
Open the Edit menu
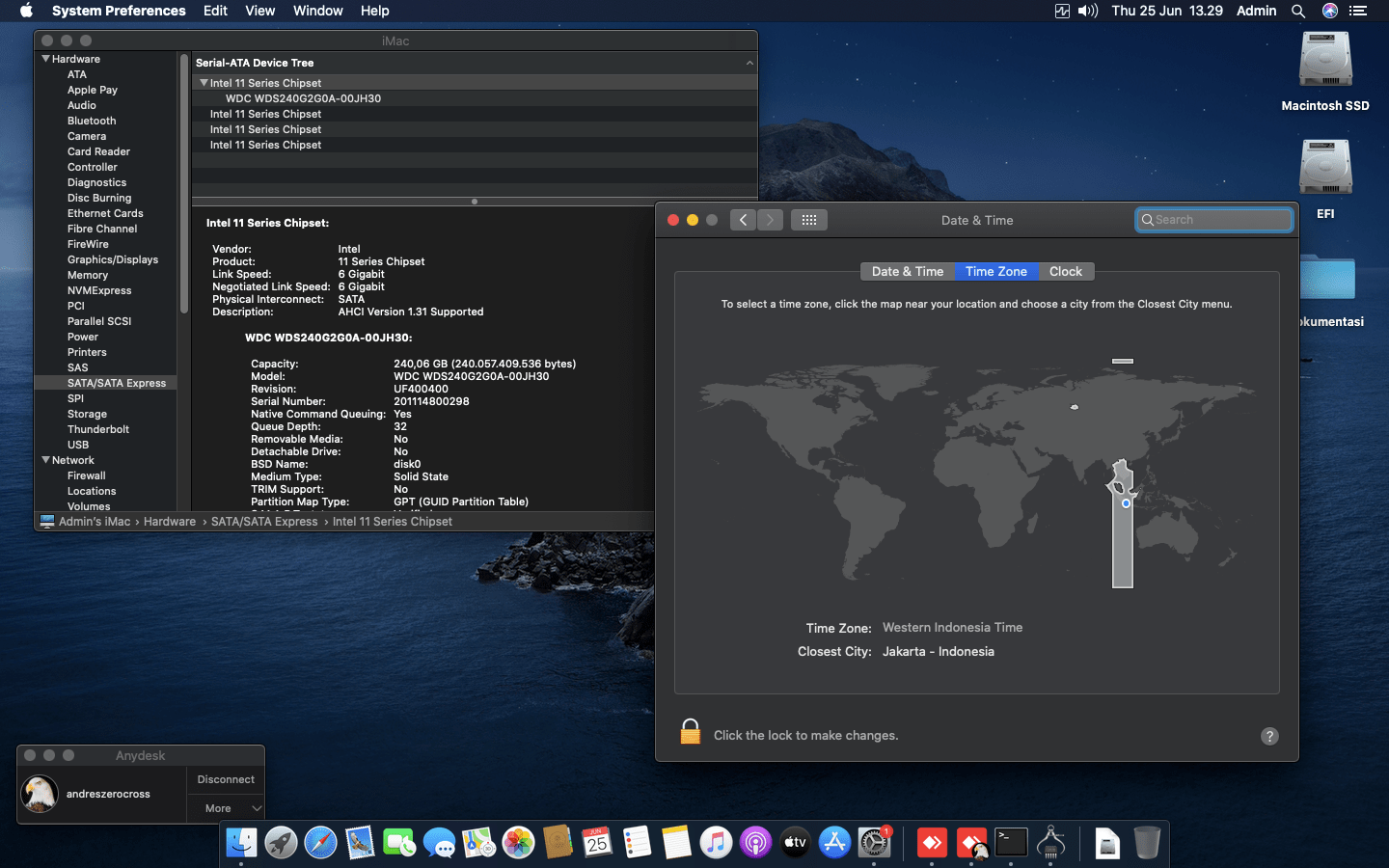coord(215,11)
